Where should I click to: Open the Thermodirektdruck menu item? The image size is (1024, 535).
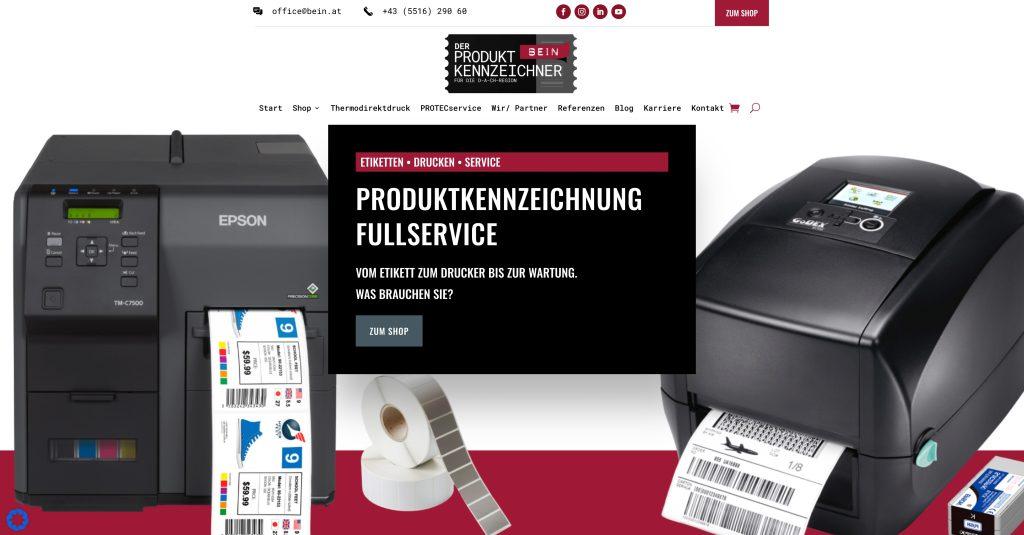pos(370,108)
